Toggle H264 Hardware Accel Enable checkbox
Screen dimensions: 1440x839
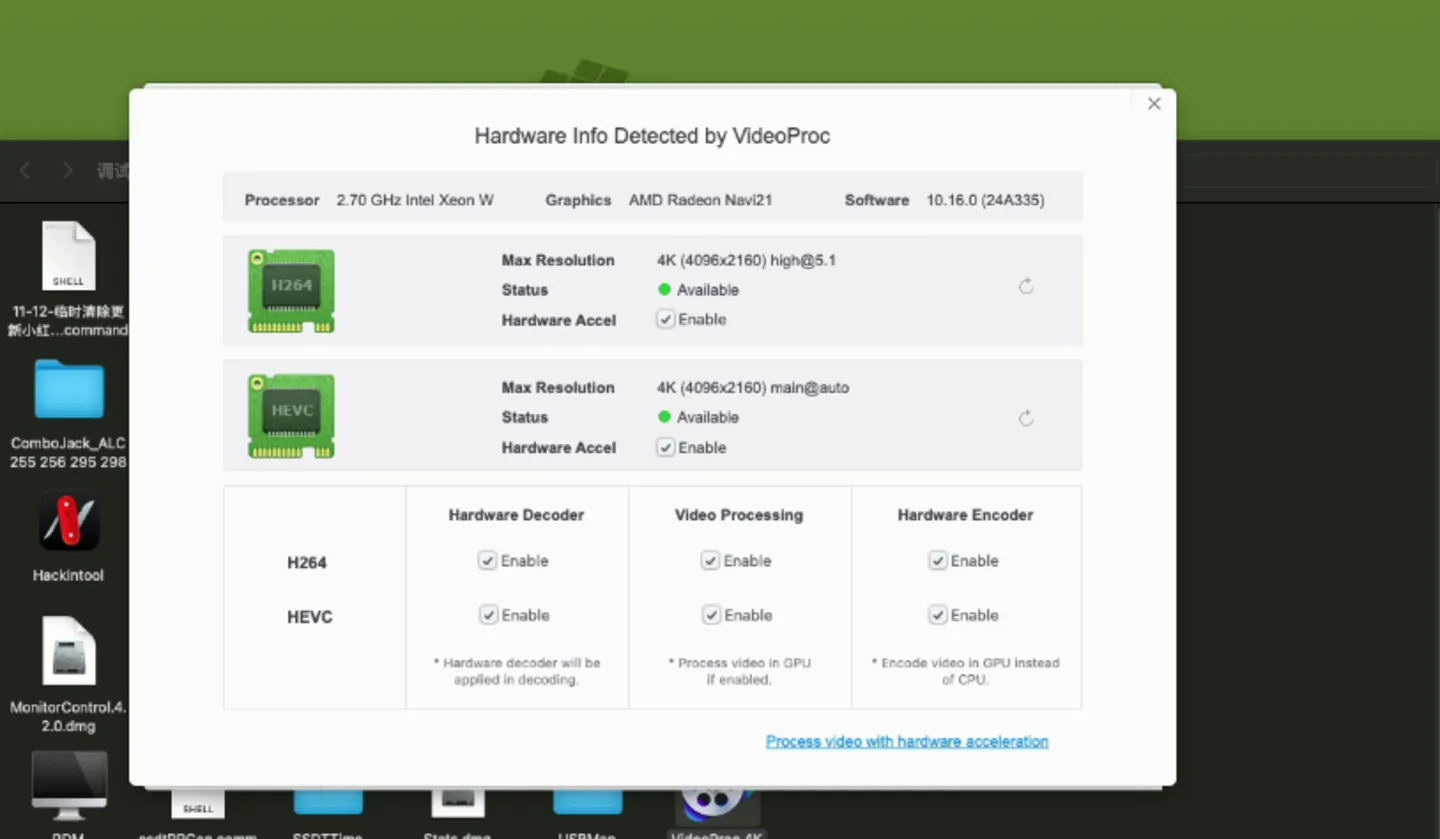666,320
